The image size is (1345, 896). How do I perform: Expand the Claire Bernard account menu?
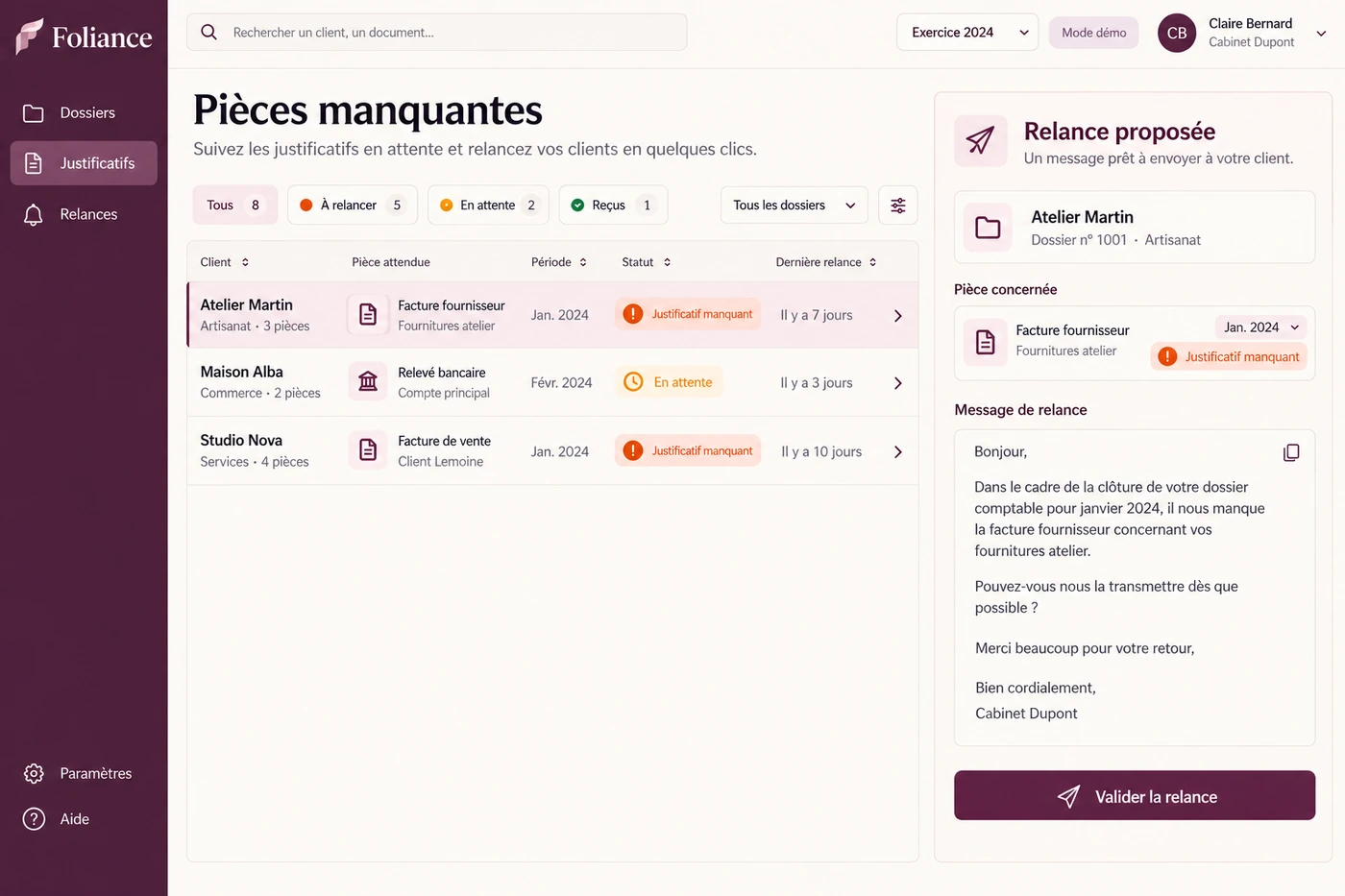[x=1321, y=33]
